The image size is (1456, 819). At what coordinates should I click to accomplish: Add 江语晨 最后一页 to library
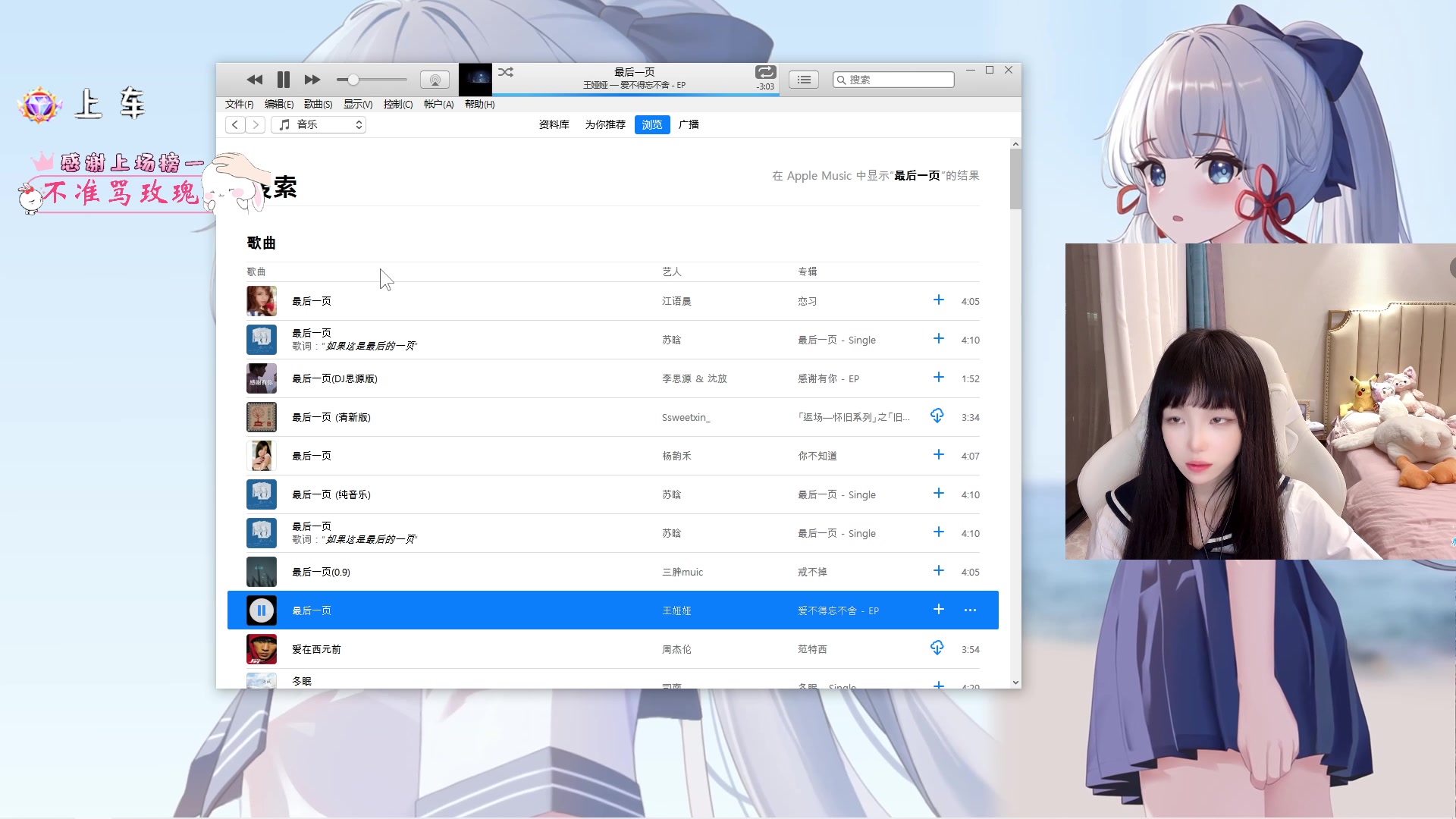point(939,300)
